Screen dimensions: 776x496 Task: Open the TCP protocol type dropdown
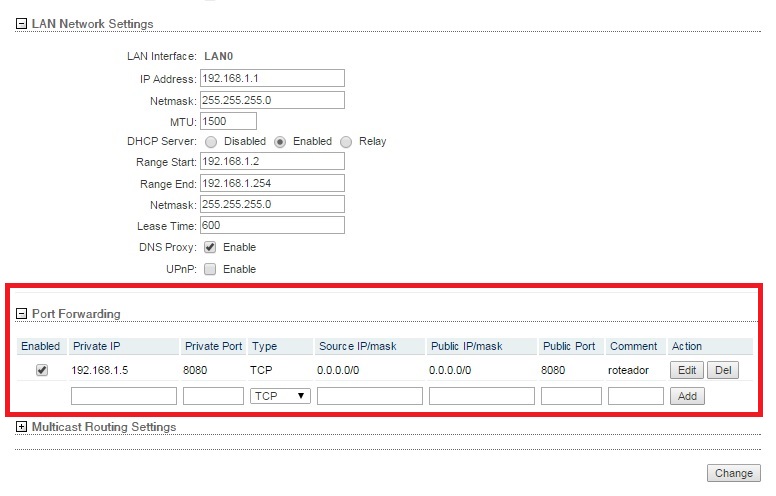click(280, 396)
